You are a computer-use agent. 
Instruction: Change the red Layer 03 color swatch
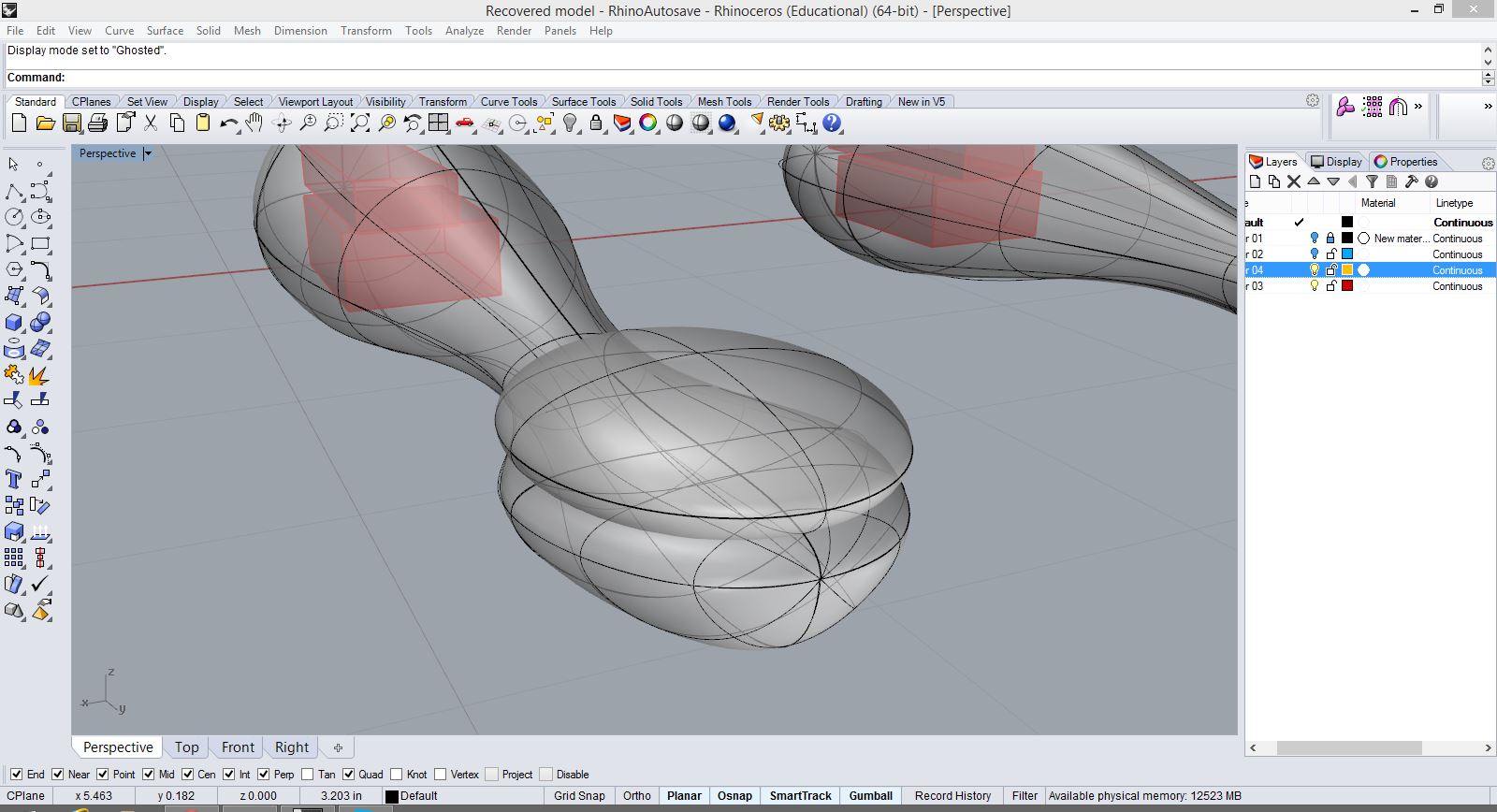click(1347, 286)
